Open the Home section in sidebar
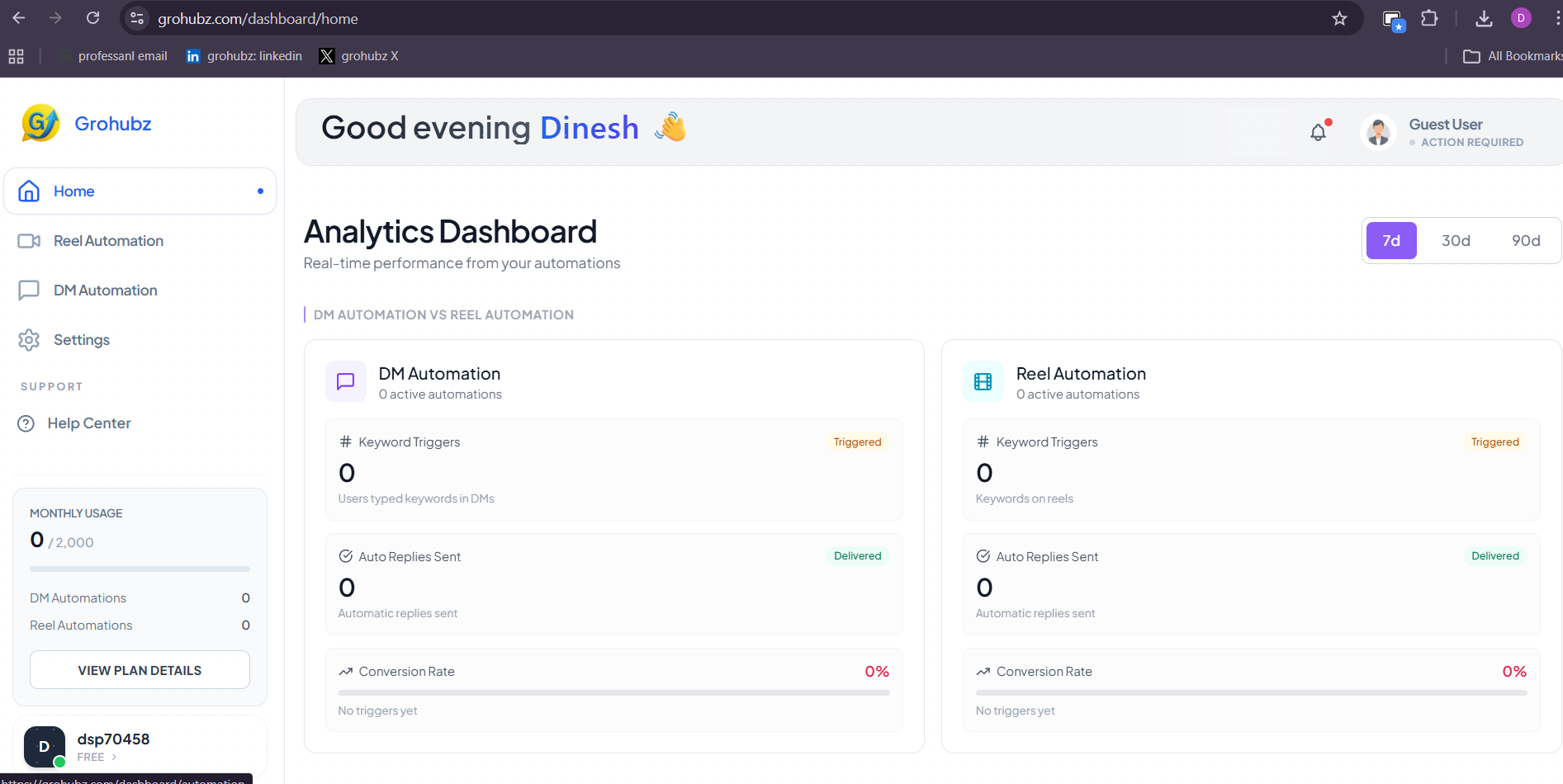Viewport: 1563px width, 784px height. click(x=73, y=191)
